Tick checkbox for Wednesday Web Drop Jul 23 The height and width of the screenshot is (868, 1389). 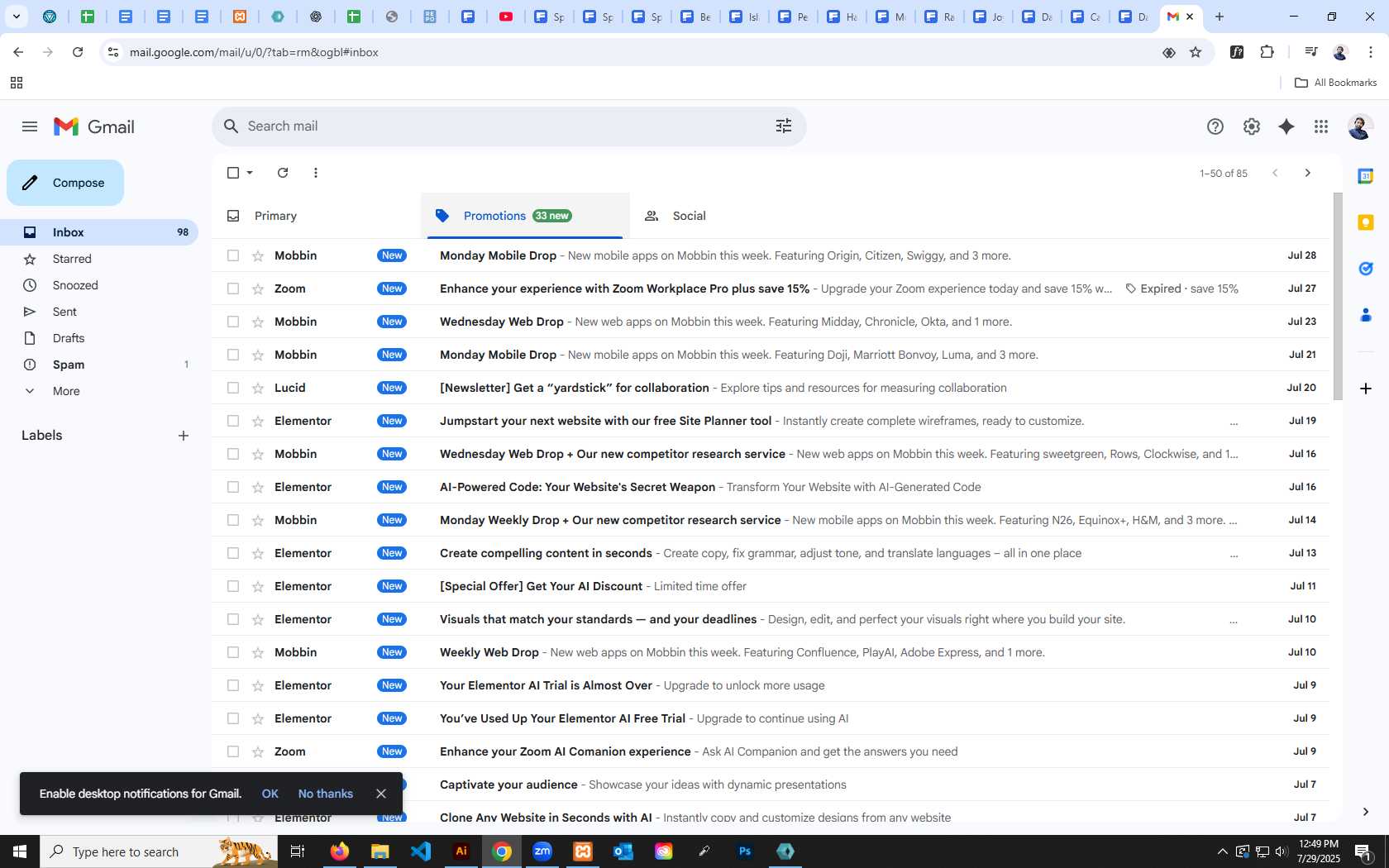click(x=233, y=322)
